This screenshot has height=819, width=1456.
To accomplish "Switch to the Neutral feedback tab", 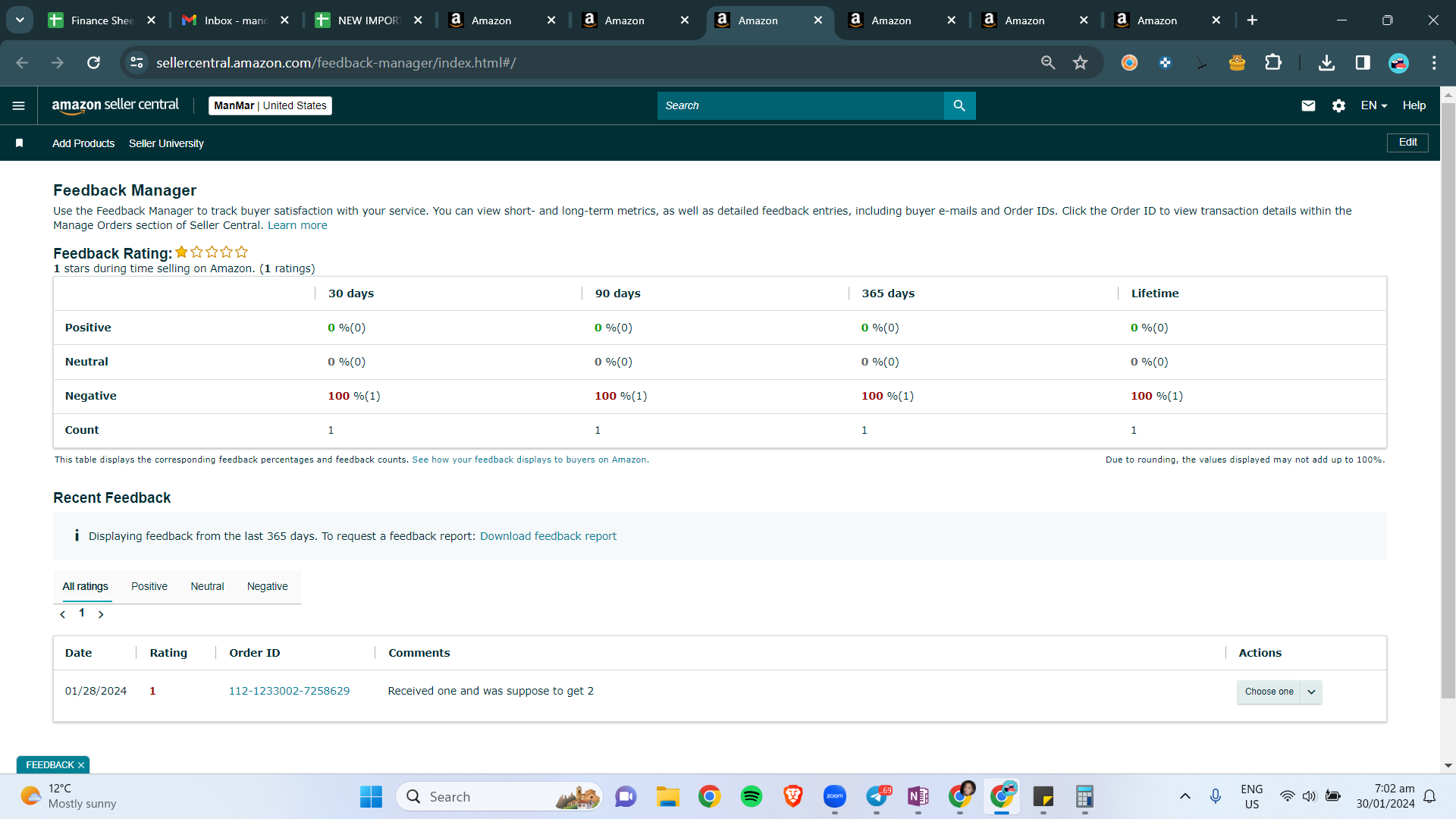I will 207,586.
